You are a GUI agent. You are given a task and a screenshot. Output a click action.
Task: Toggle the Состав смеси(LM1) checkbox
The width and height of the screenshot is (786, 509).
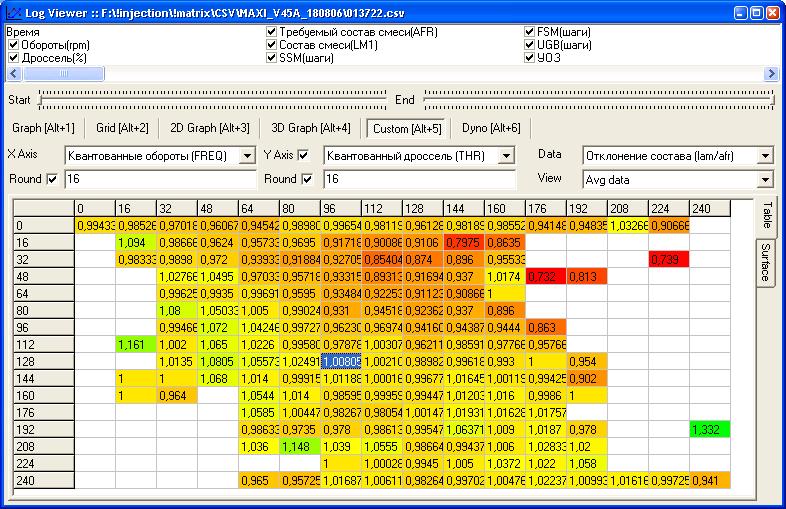(x=271, y=46)
